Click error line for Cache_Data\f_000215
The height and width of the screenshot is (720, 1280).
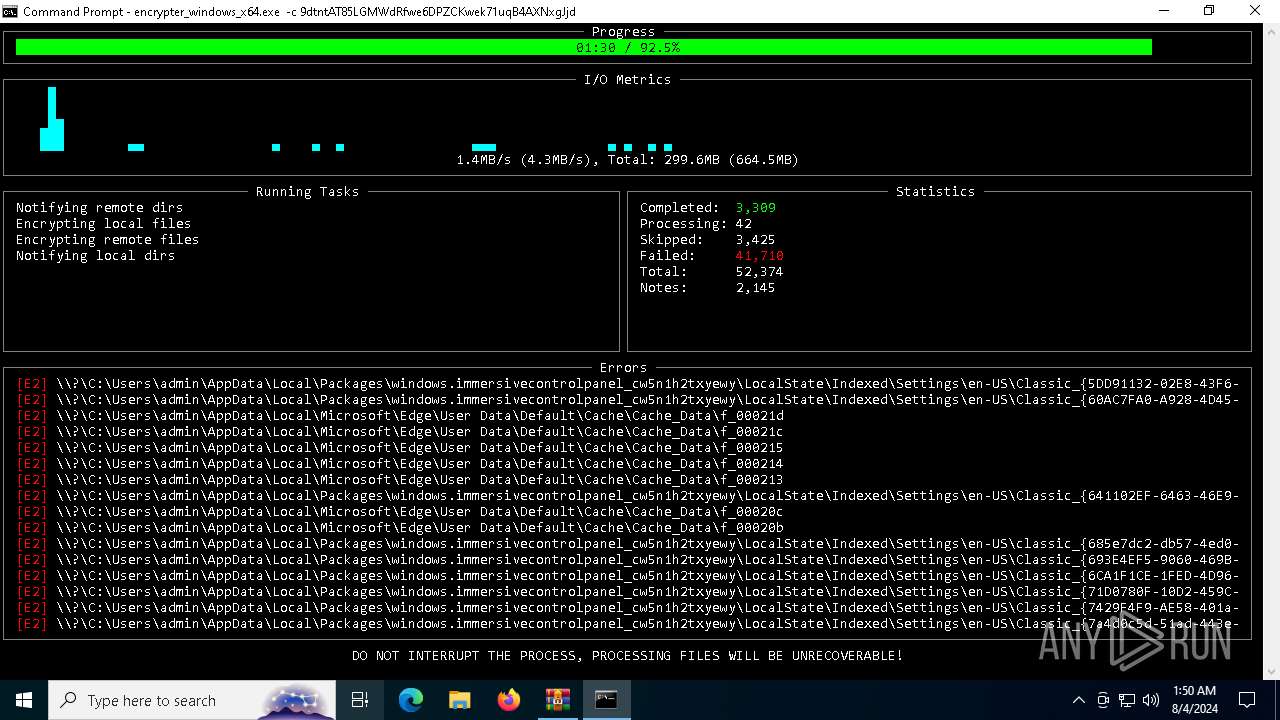click(x=400, y=448)
